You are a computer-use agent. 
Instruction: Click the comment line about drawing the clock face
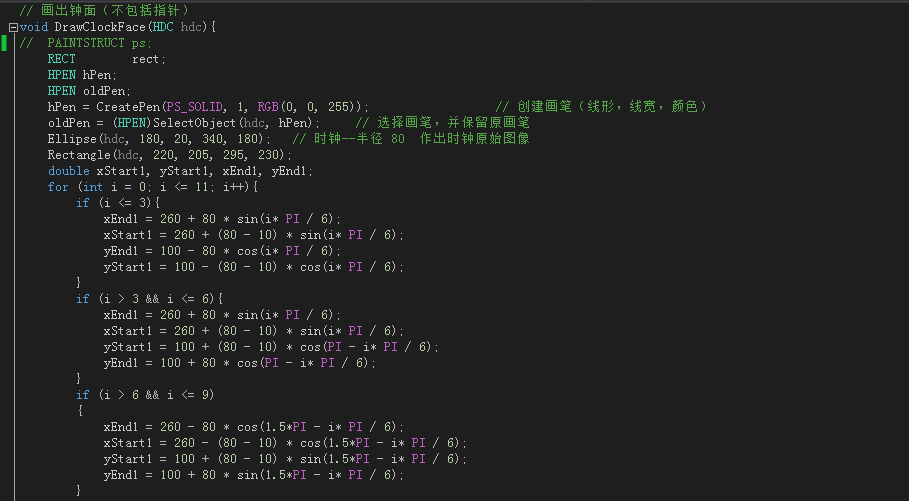(104, 10)
